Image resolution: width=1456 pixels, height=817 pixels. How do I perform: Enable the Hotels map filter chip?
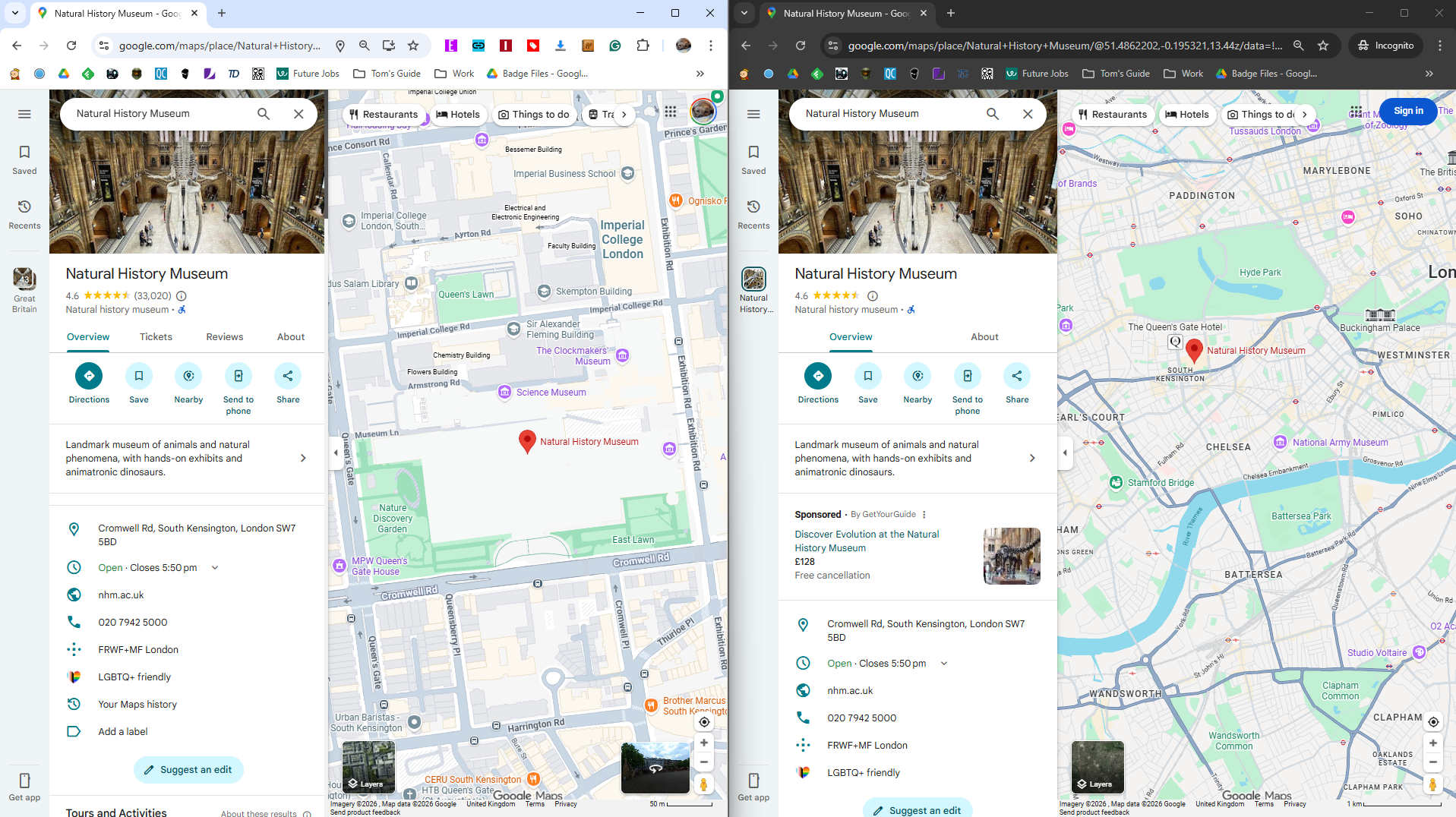459,114
